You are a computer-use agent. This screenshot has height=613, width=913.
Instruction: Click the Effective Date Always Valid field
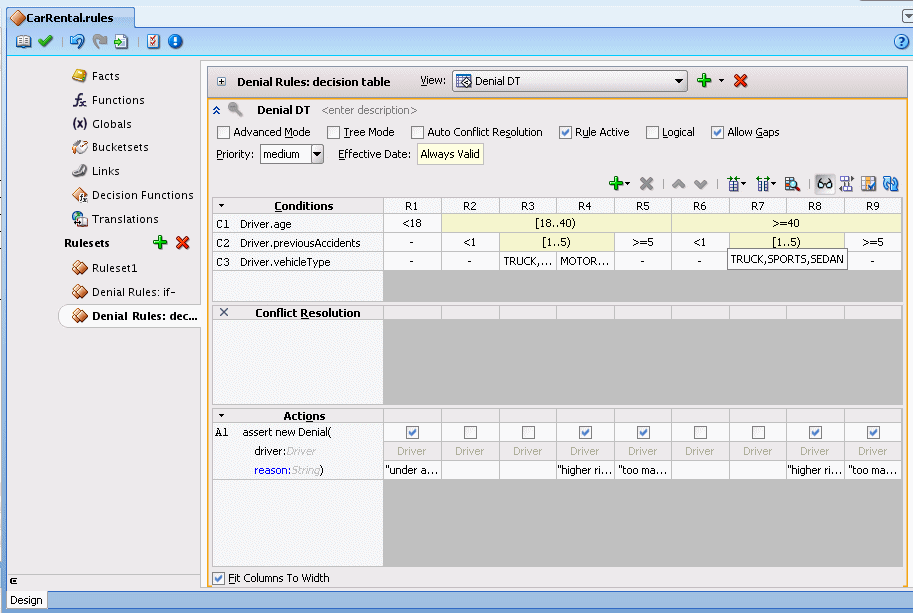click(450, 154)
